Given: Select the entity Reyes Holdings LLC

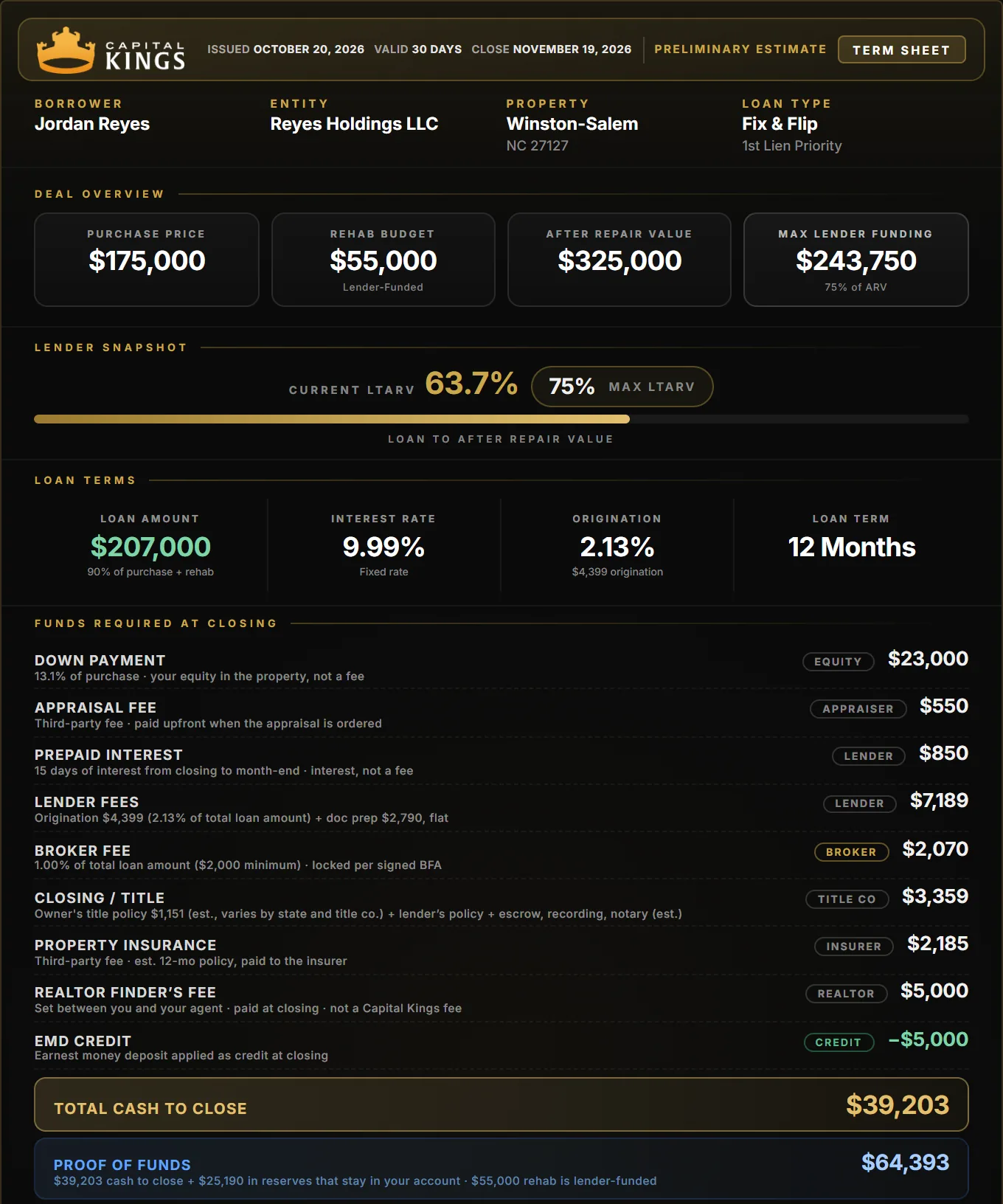Looking at the screenshot, I should [x=354, y=124].
